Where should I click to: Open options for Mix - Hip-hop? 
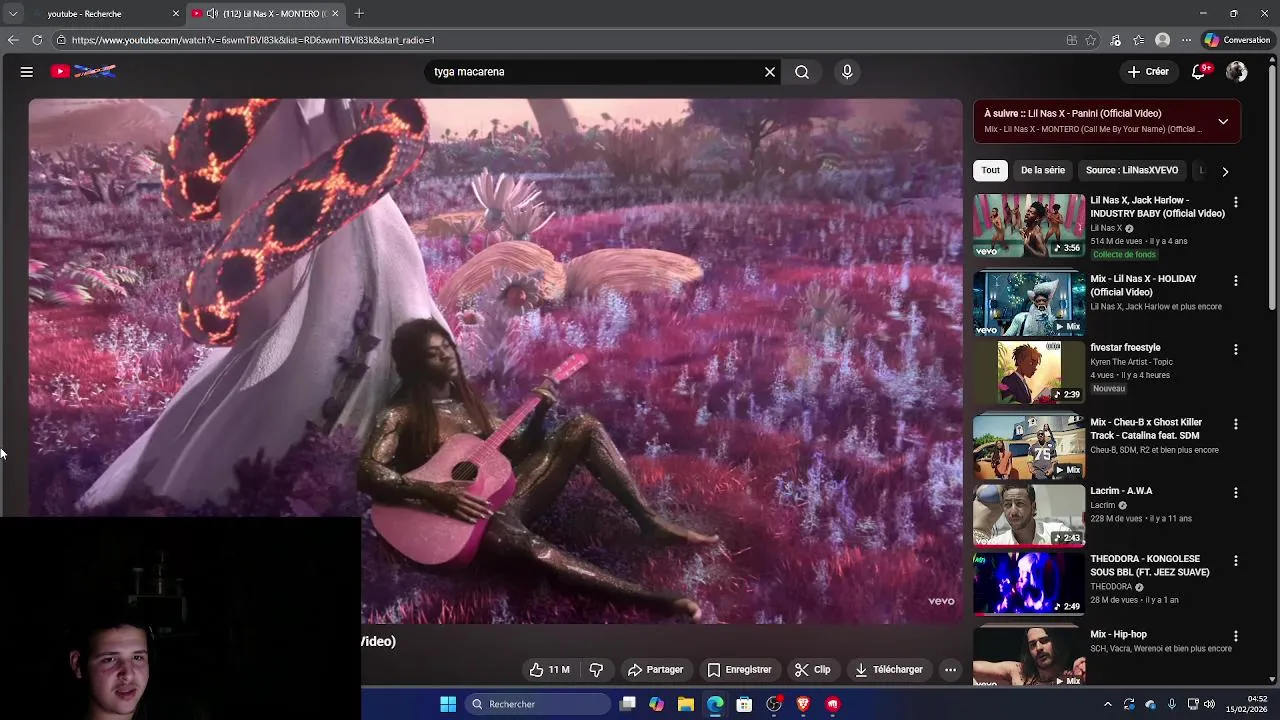[x=1236, y=636]
